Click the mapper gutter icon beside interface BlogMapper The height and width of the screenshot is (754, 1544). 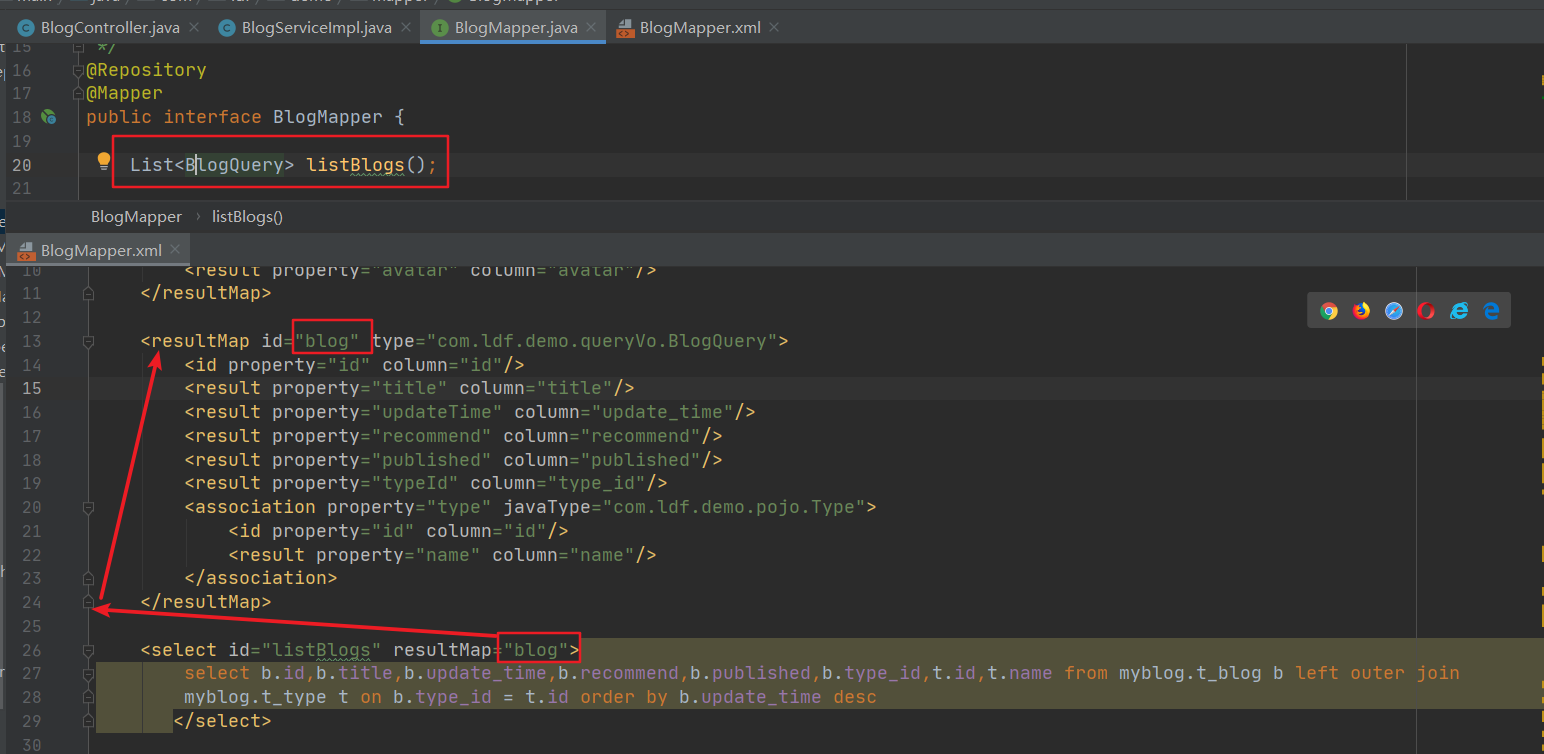tap(48, 117)
